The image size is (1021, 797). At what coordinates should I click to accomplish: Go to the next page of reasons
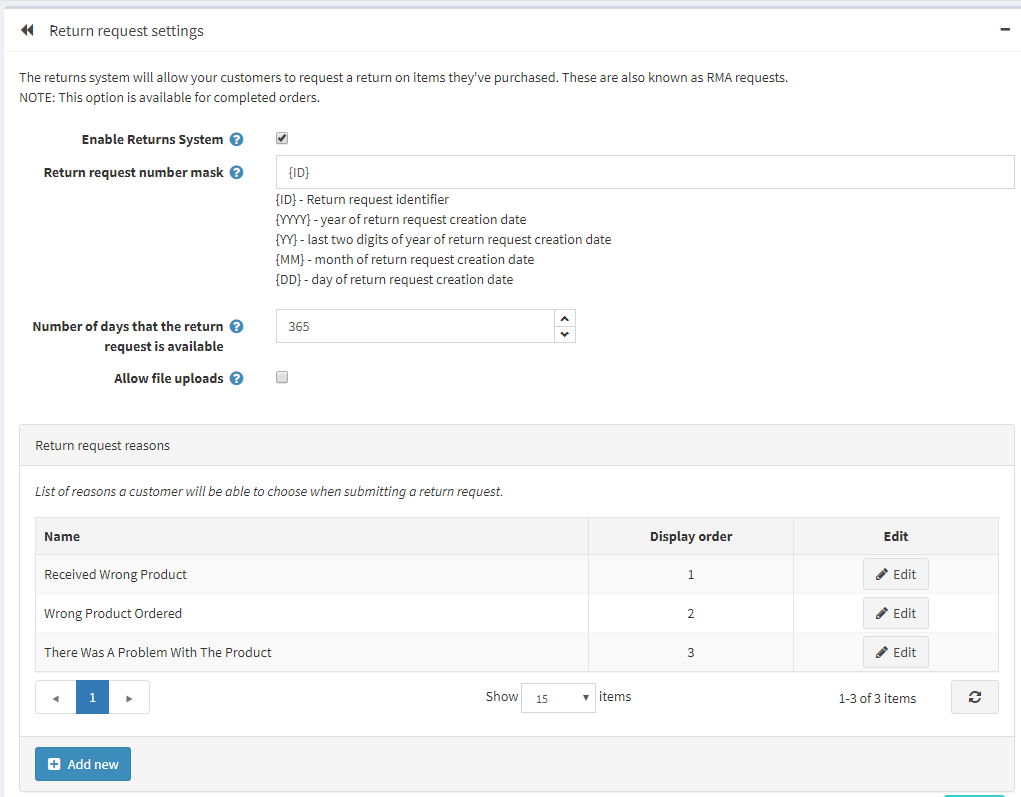tap(129, 698)
